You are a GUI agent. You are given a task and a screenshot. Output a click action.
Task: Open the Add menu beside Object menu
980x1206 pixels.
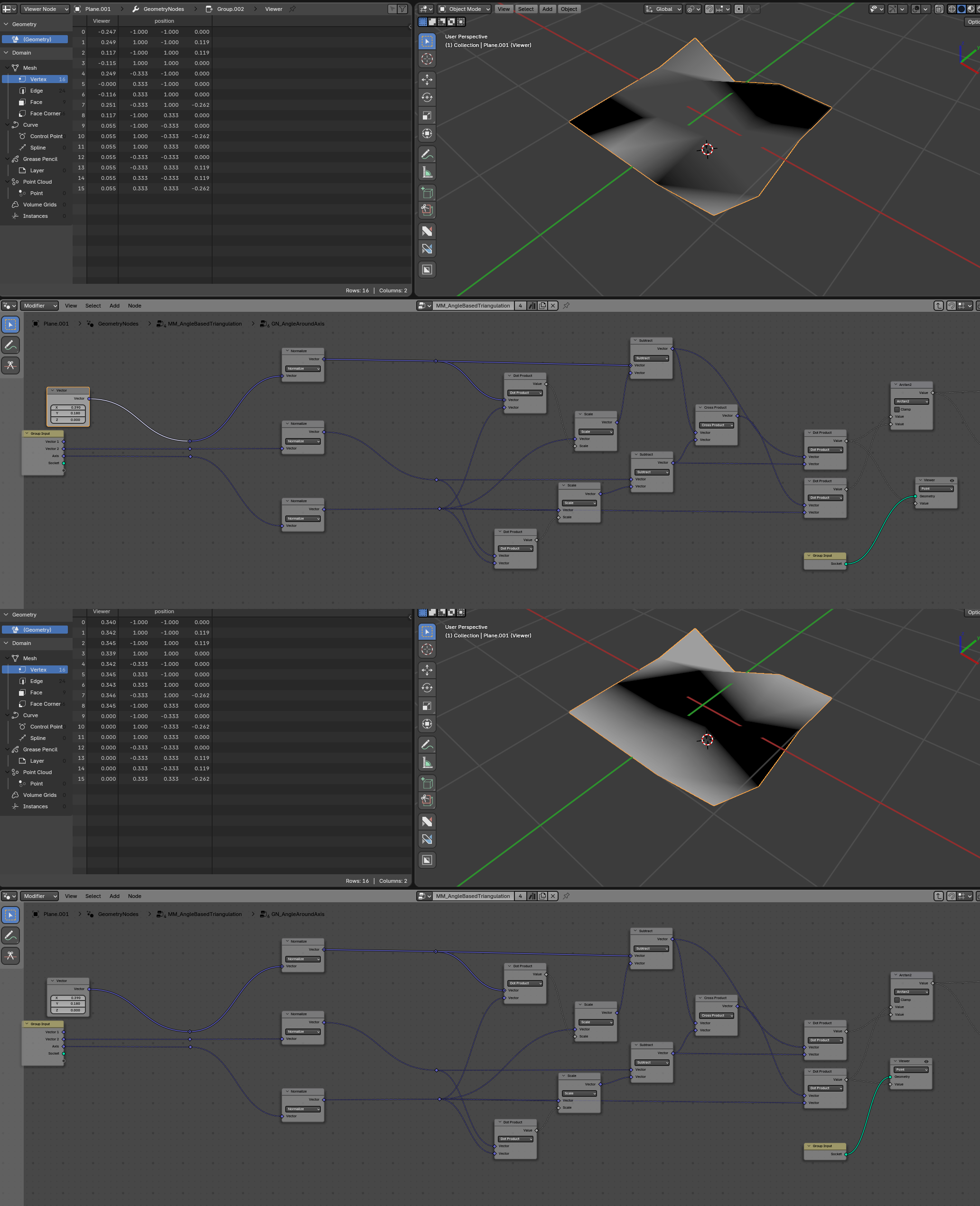click(x=547, y=9)
